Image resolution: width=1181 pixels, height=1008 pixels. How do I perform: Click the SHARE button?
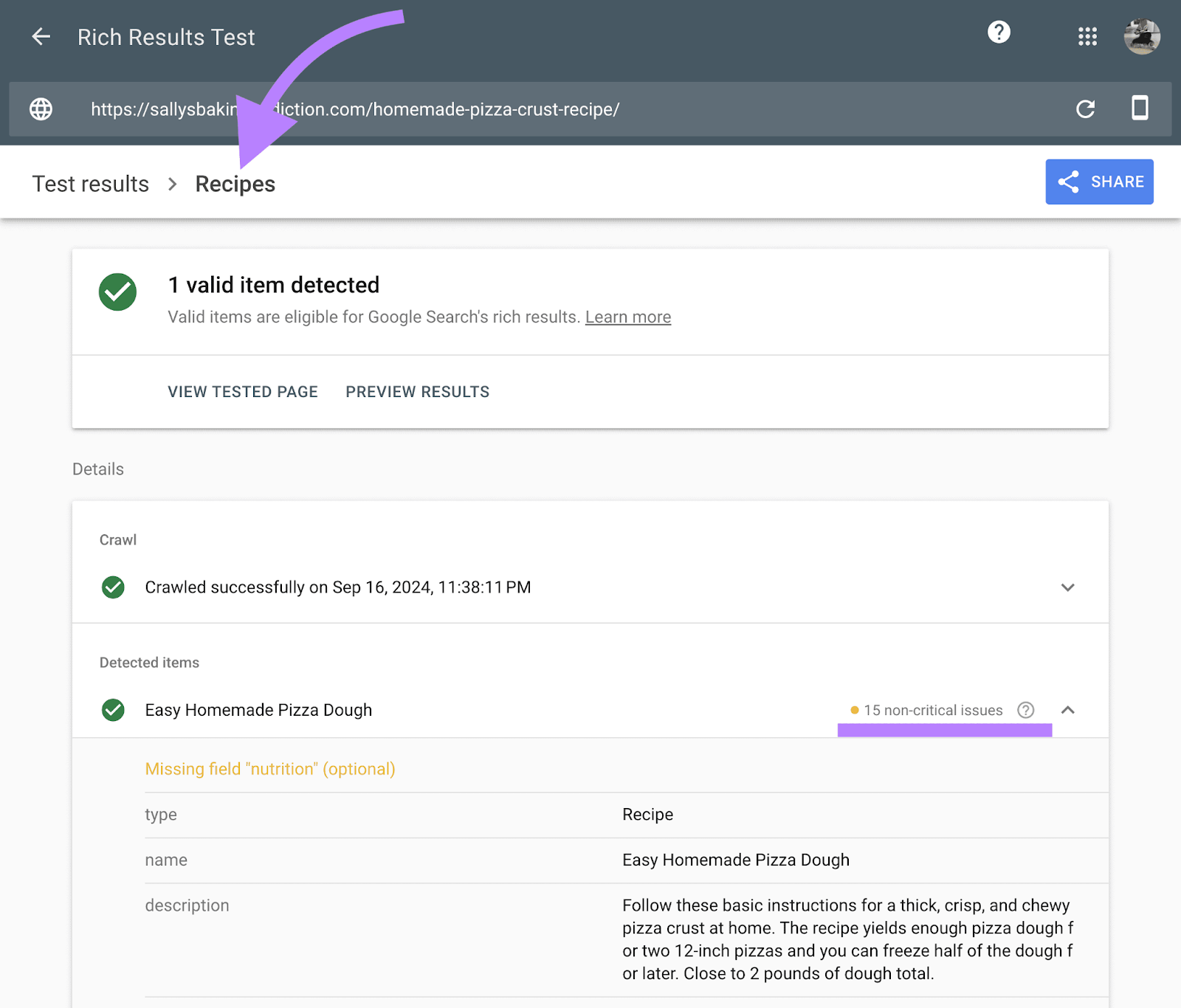1099,182
